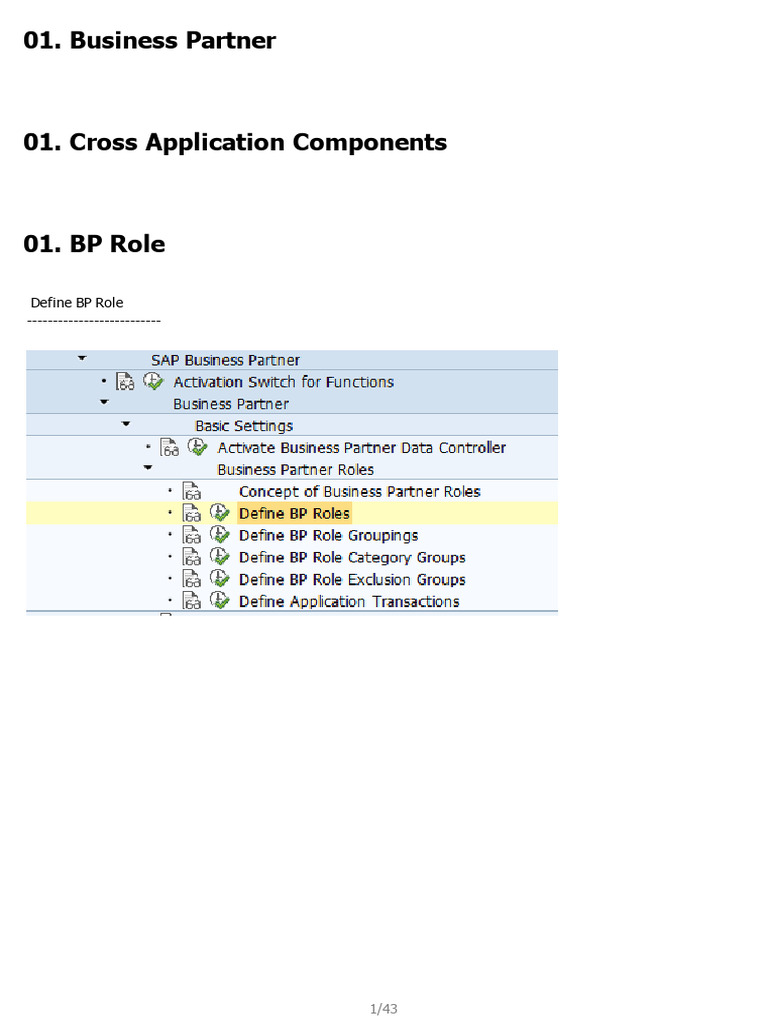Execute Activate Business Partner Data Controller activity
768x1024 pixels.
[197, 447]
